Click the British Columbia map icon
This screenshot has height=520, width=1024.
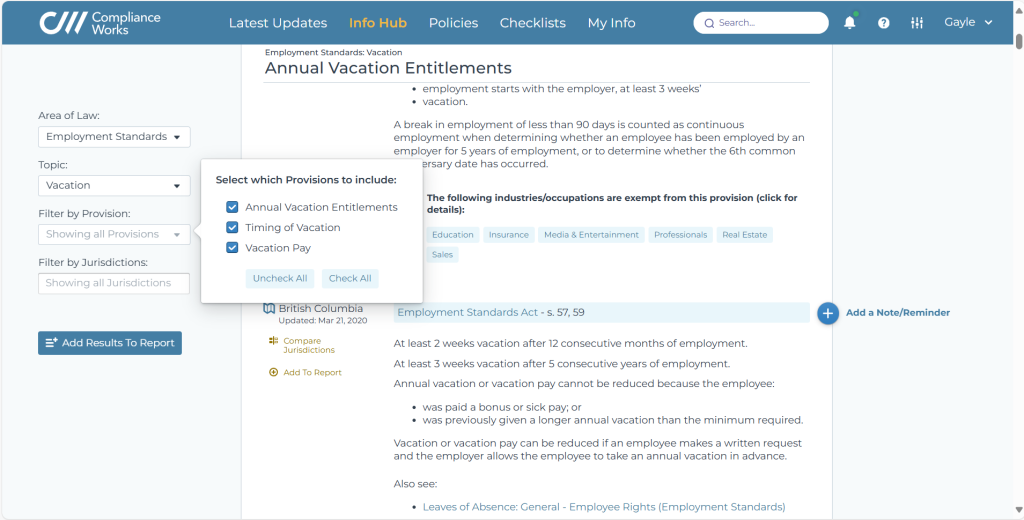click(x=269, y=308)
